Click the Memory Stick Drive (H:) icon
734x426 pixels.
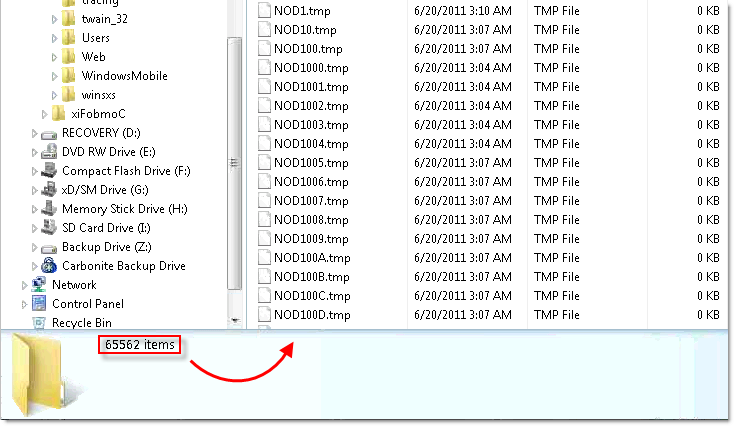pos(49,209)
